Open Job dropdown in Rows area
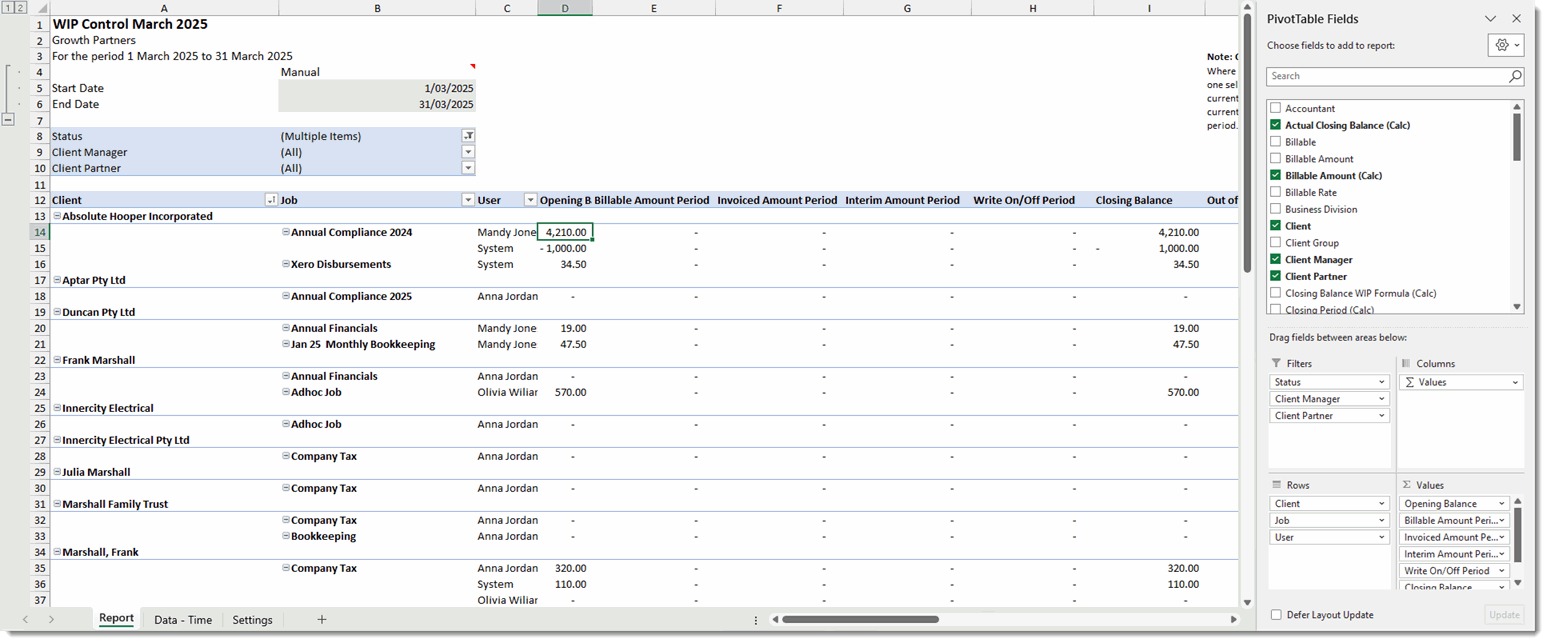Image resolution: width=1547 pixels, height=643 pixels. (1382, 521)
